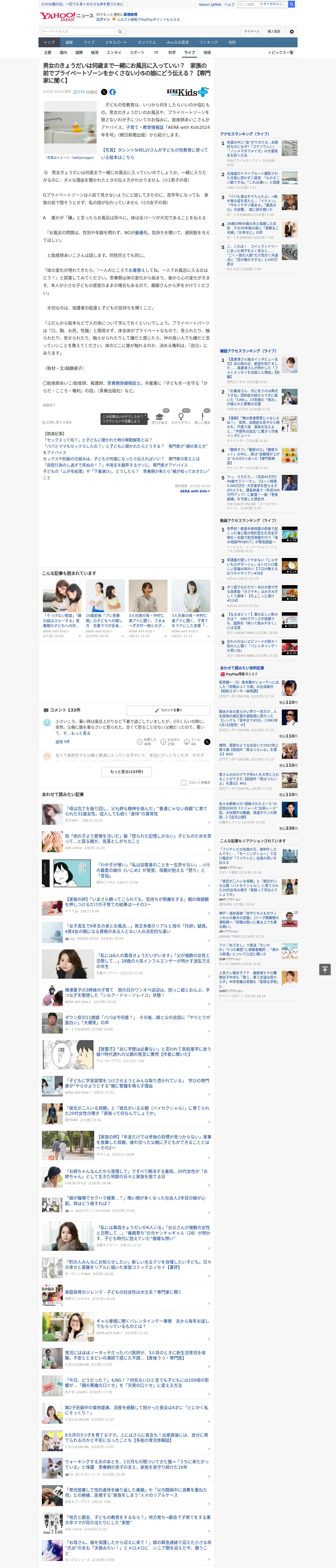The width and height of the screenshot is (336, 1568).
Task: Select the ランキング tab
Action: (209, 43)
